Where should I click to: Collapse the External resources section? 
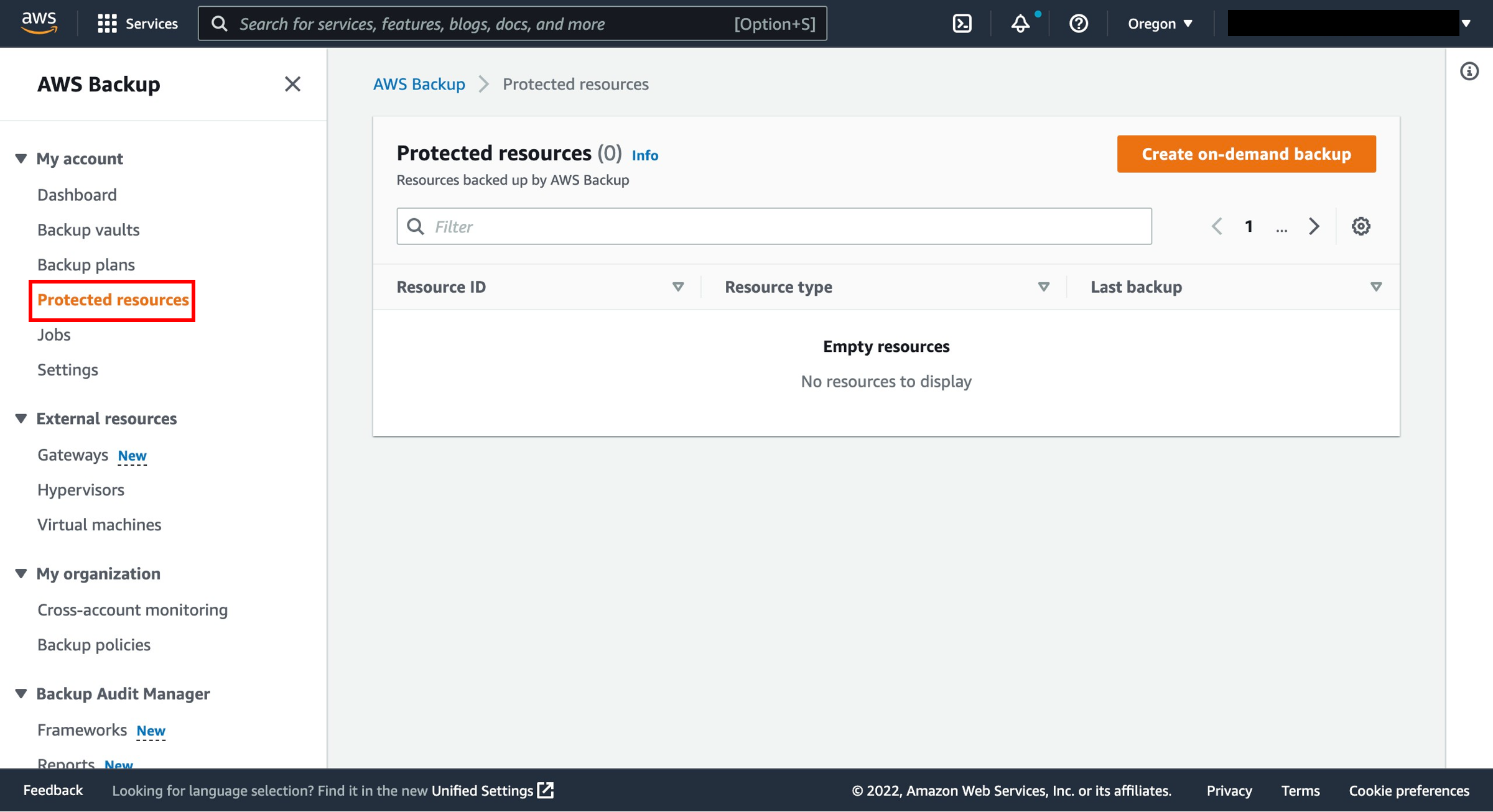(21, 418)
